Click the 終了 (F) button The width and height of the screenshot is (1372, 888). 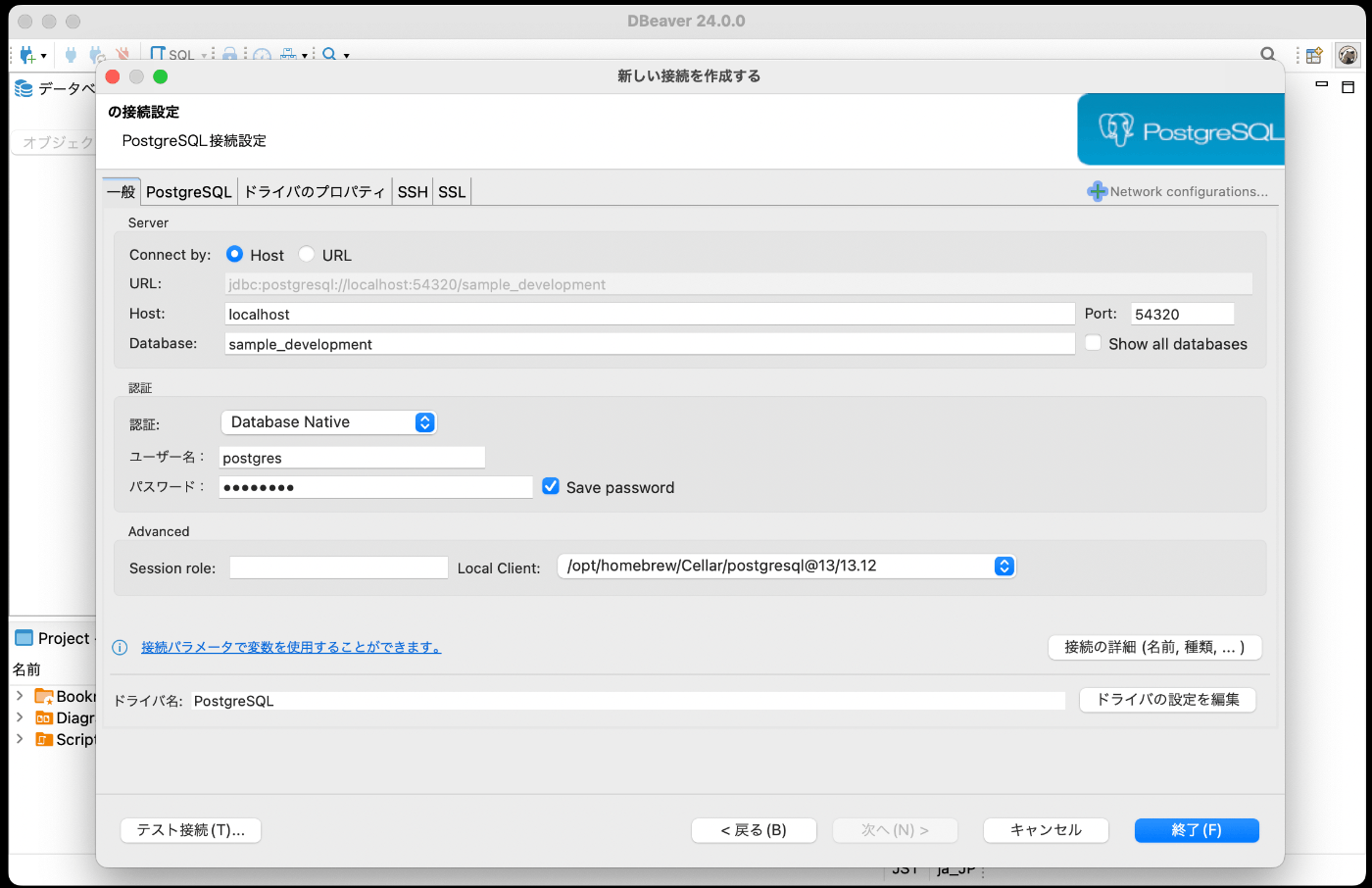tap(1197, 830)
